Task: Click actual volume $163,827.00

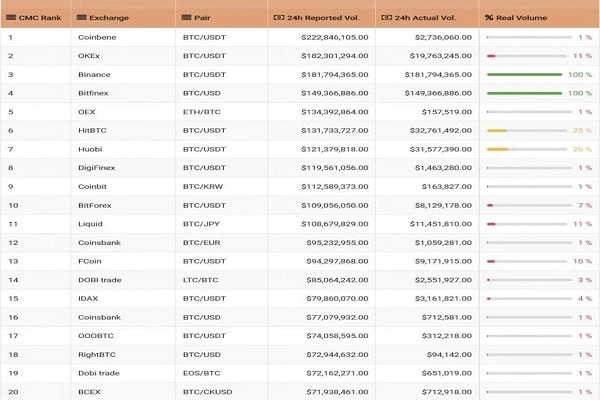Action: click(447, 186)
